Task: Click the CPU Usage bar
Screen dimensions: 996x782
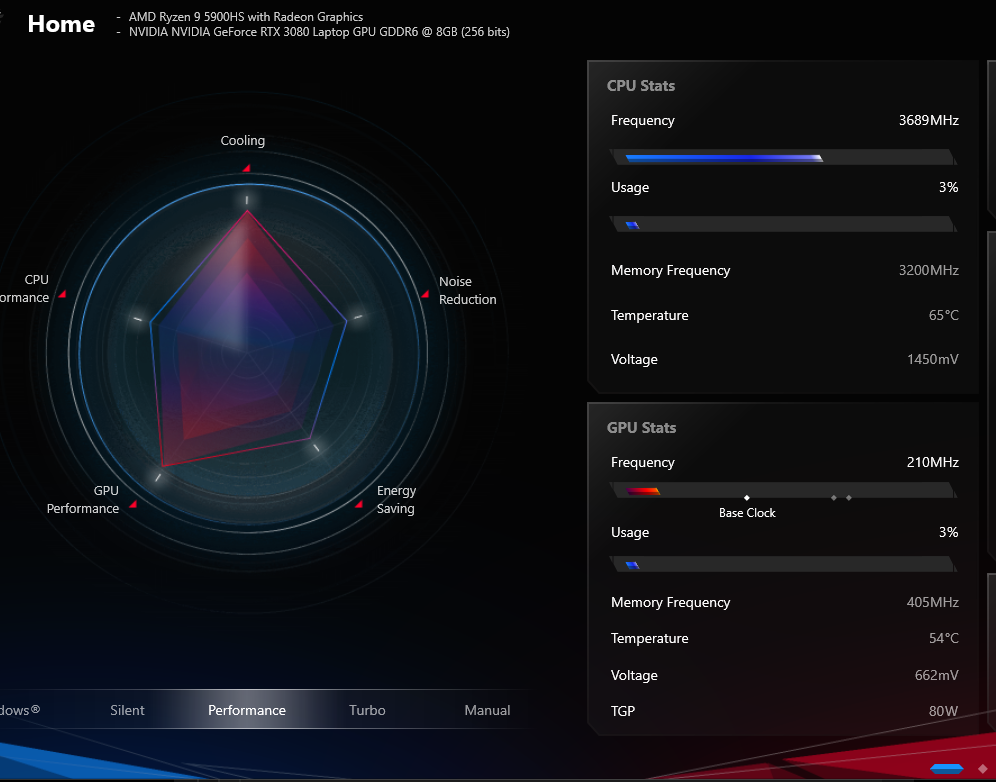Action: click(x=782, y=224)
